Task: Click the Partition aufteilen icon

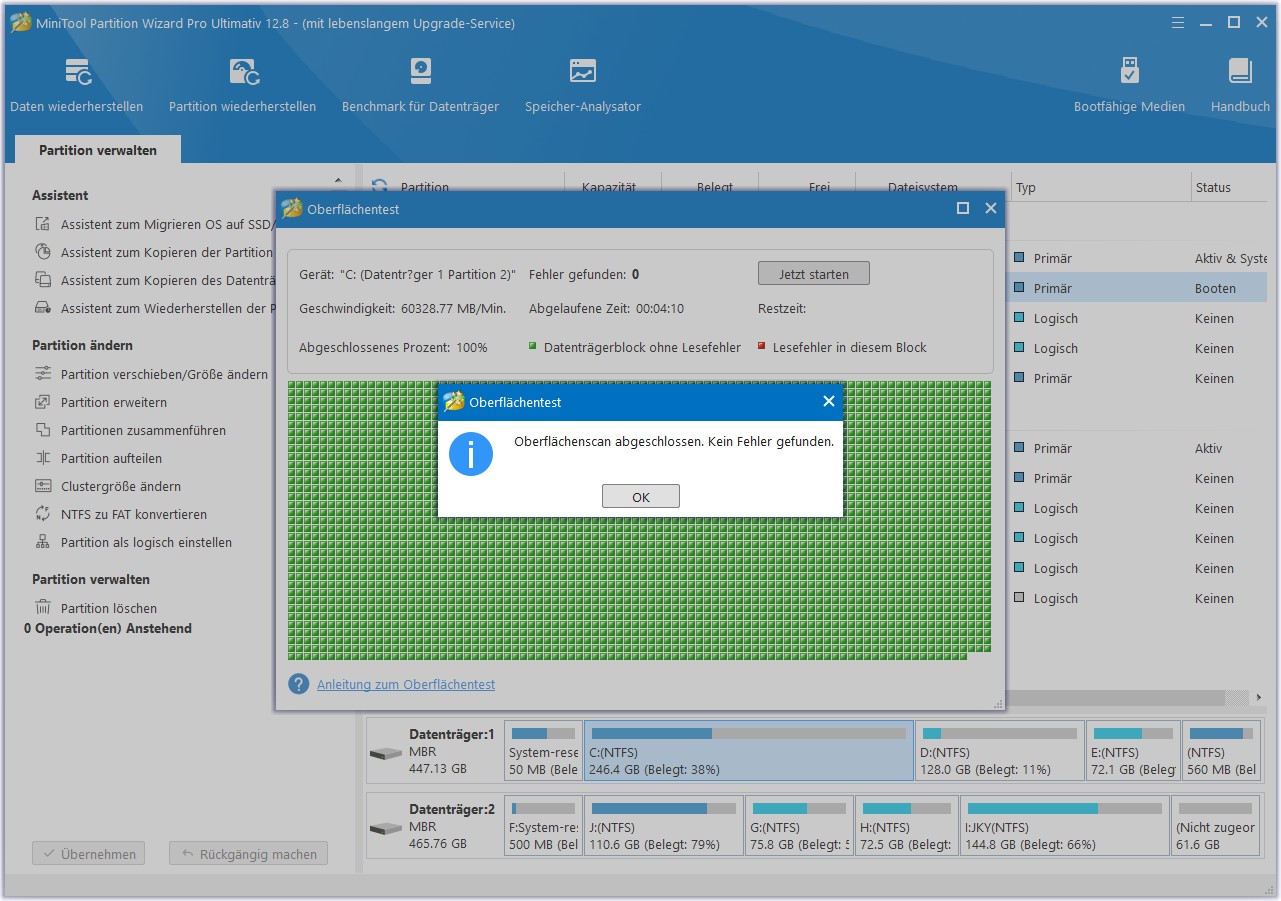Action: pyautogui.click(x=43, y=458)
